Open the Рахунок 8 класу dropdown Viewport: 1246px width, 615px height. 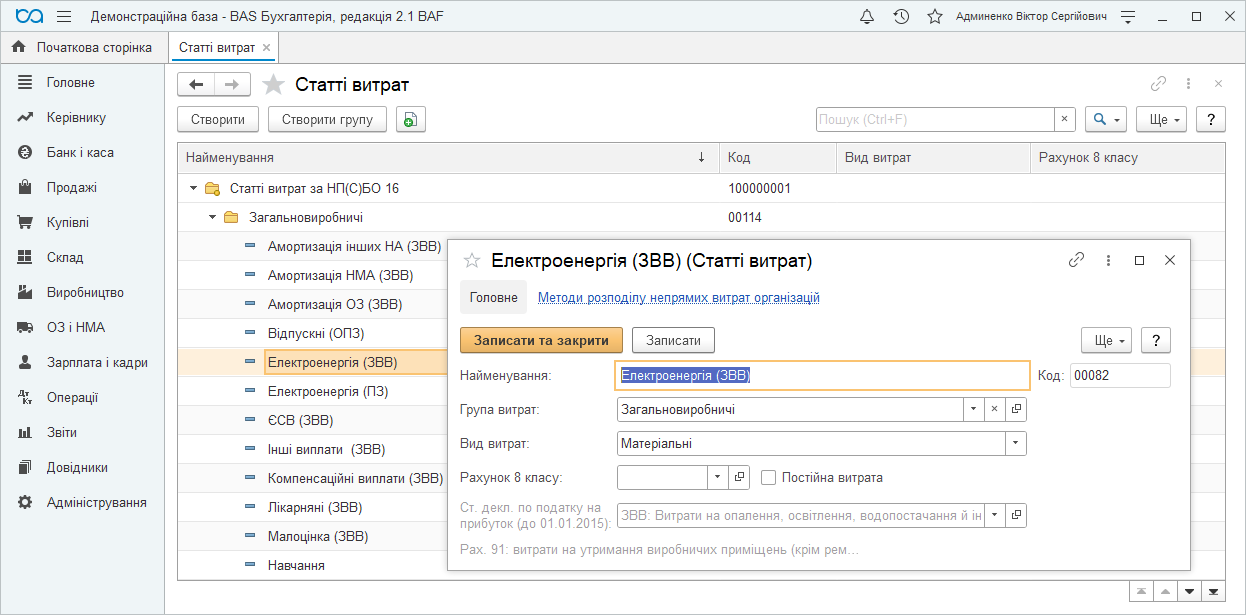(718, 477)
